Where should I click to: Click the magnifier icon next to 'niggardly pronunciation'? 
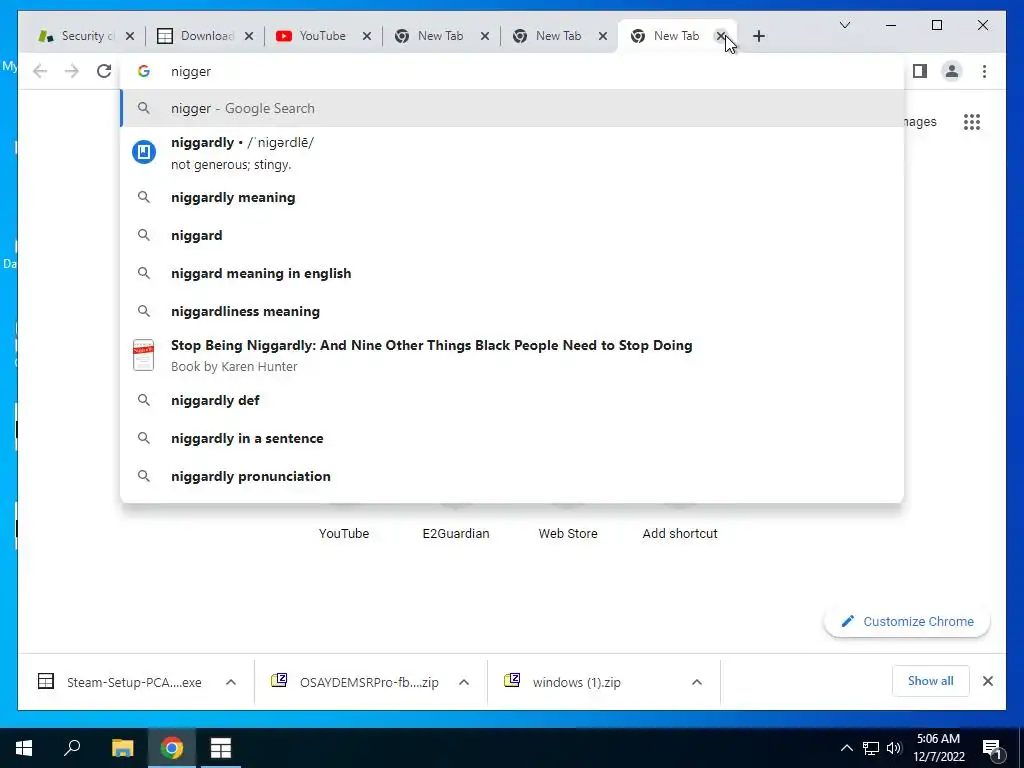(144, 476)
